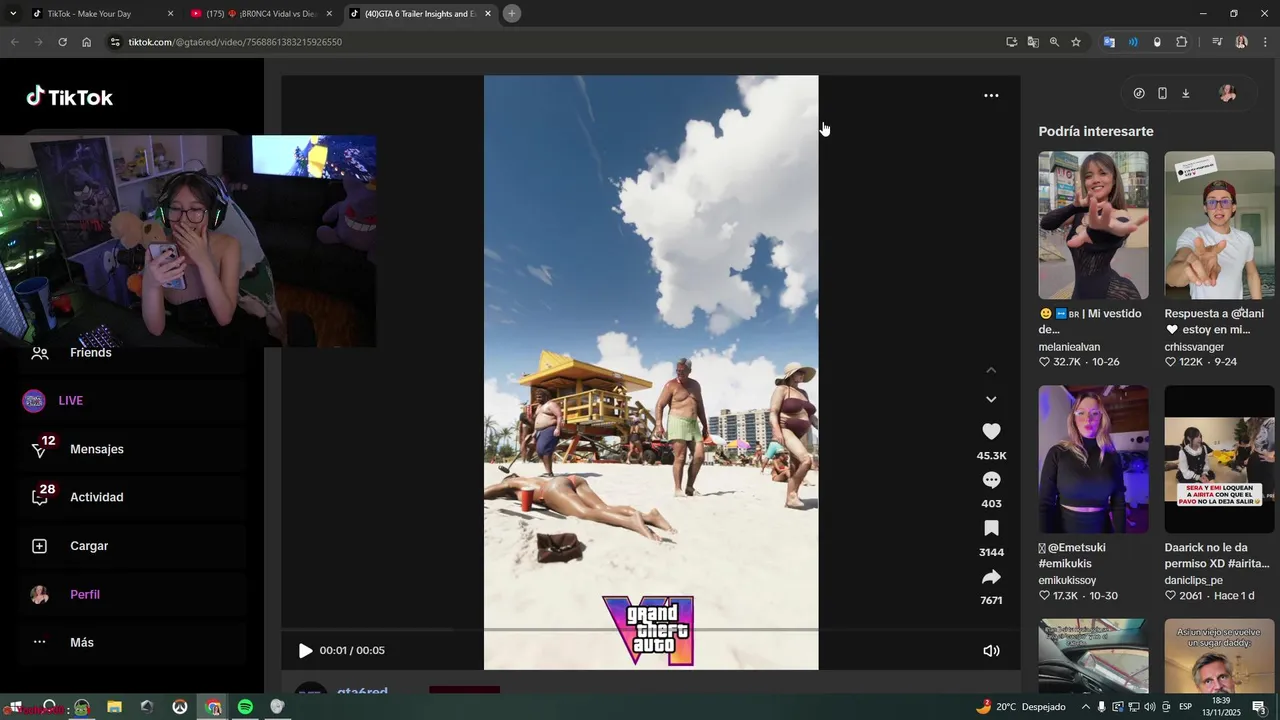Open the media control music icon
This screenshot has height=720, width=1280.
coord(1217,42)
